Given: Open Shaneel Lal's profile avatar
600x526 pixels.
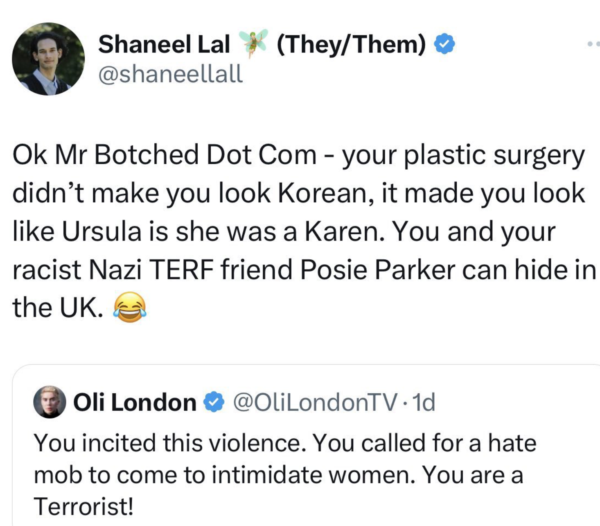Looking at the screenshot, I should tap(48, 59).
